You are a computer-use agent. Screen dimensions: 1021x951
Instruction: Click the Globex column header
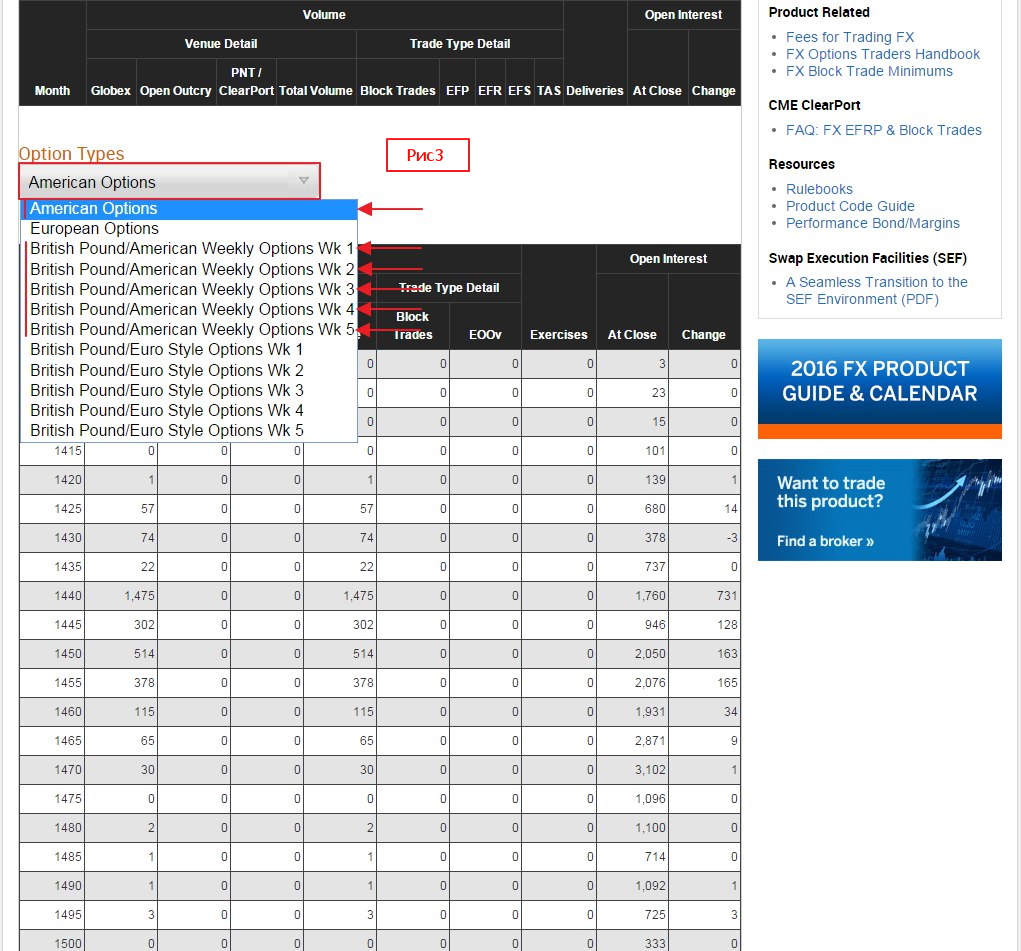[x=111, y=91]
